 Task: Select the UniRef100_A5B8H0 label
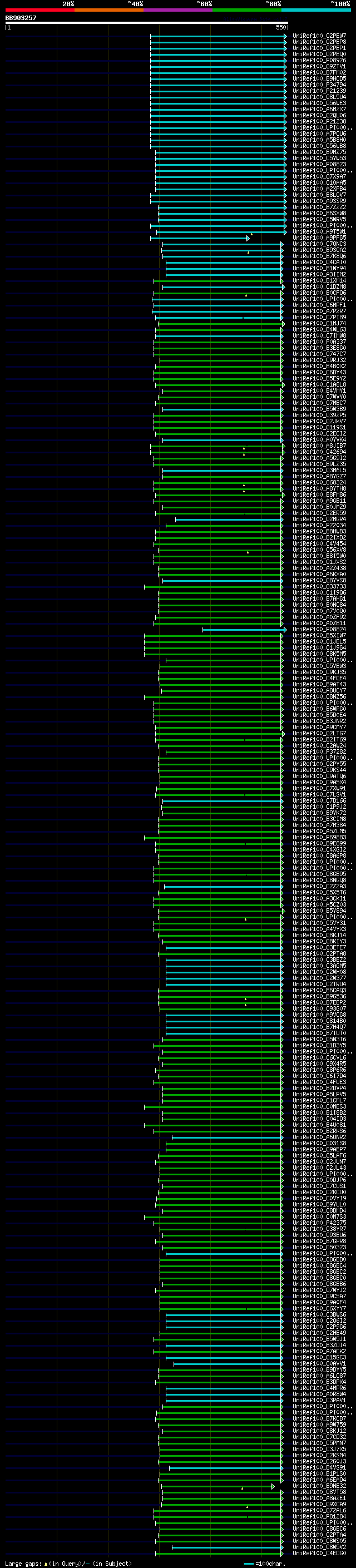pos(319,140)
